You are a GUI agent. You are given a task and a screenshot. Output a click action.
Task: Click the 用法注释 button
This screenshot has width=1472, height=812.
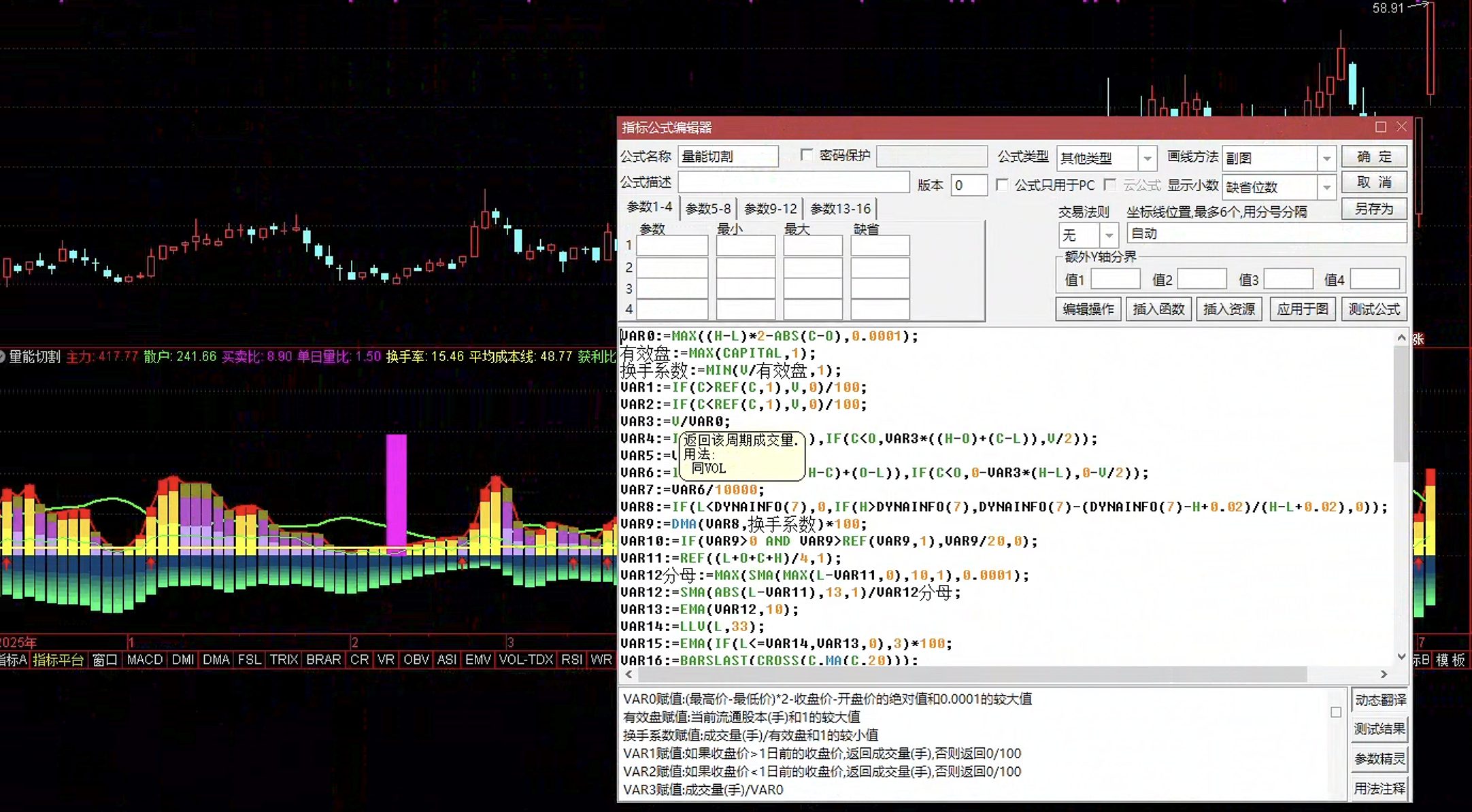click(1379, 788)
